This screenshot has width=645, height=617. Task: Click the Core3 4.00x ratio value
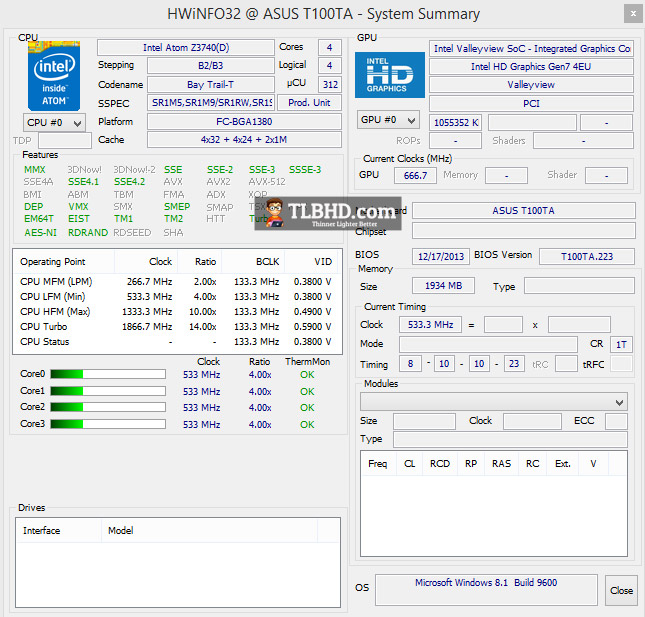(x=260, y=424)
